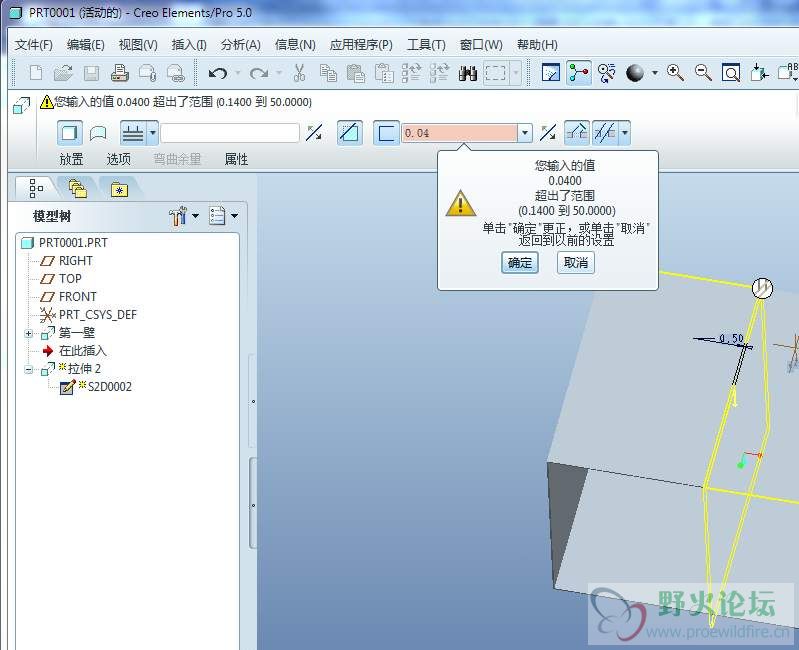Open Paste Special clipboard icon
799x650 pixels.
(x=384, y=73)
